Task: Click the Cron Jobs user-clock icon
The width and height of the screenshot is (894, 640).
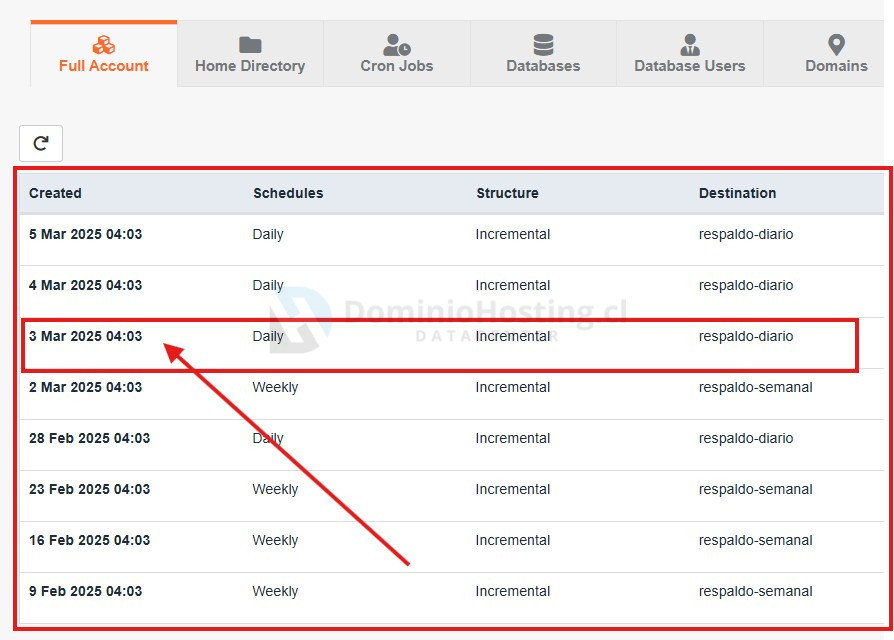Action: click(x=397, y=45)
